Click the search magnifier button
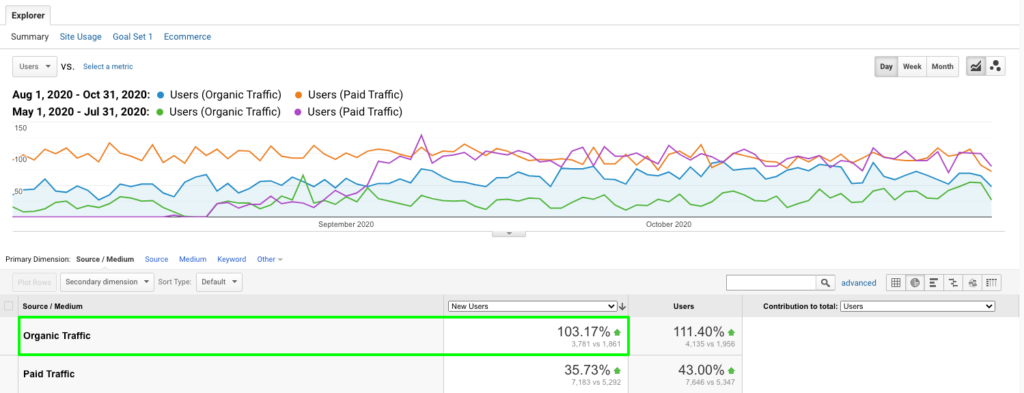Screen dimensions: 1024x393 [x=825, y=283]
